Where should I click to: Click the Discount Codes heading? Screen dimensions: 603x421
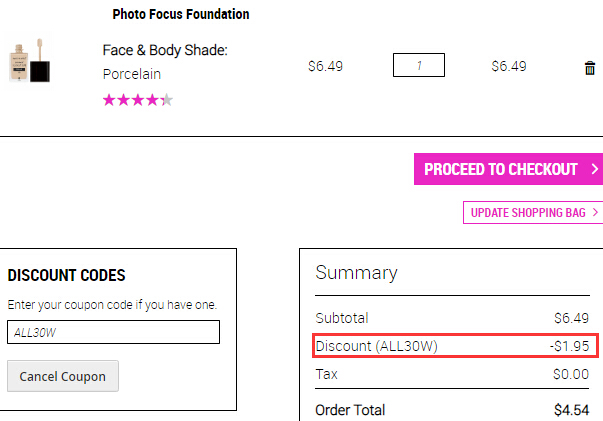coord(67,275)
